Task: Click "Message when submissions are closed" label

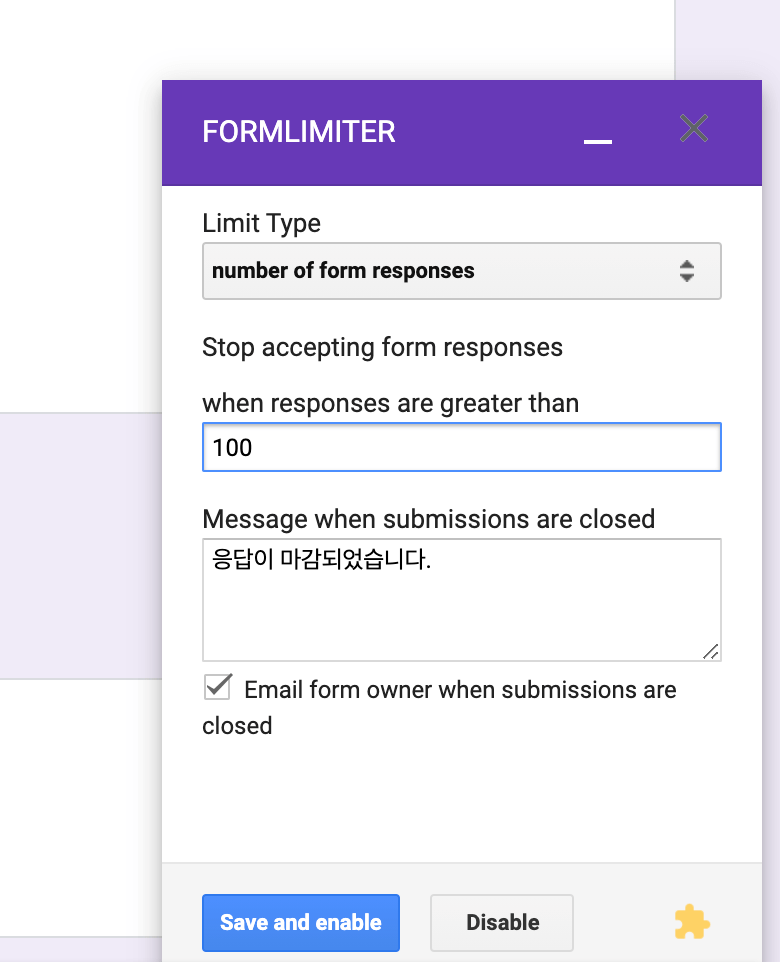Action: tap(428, 520)
